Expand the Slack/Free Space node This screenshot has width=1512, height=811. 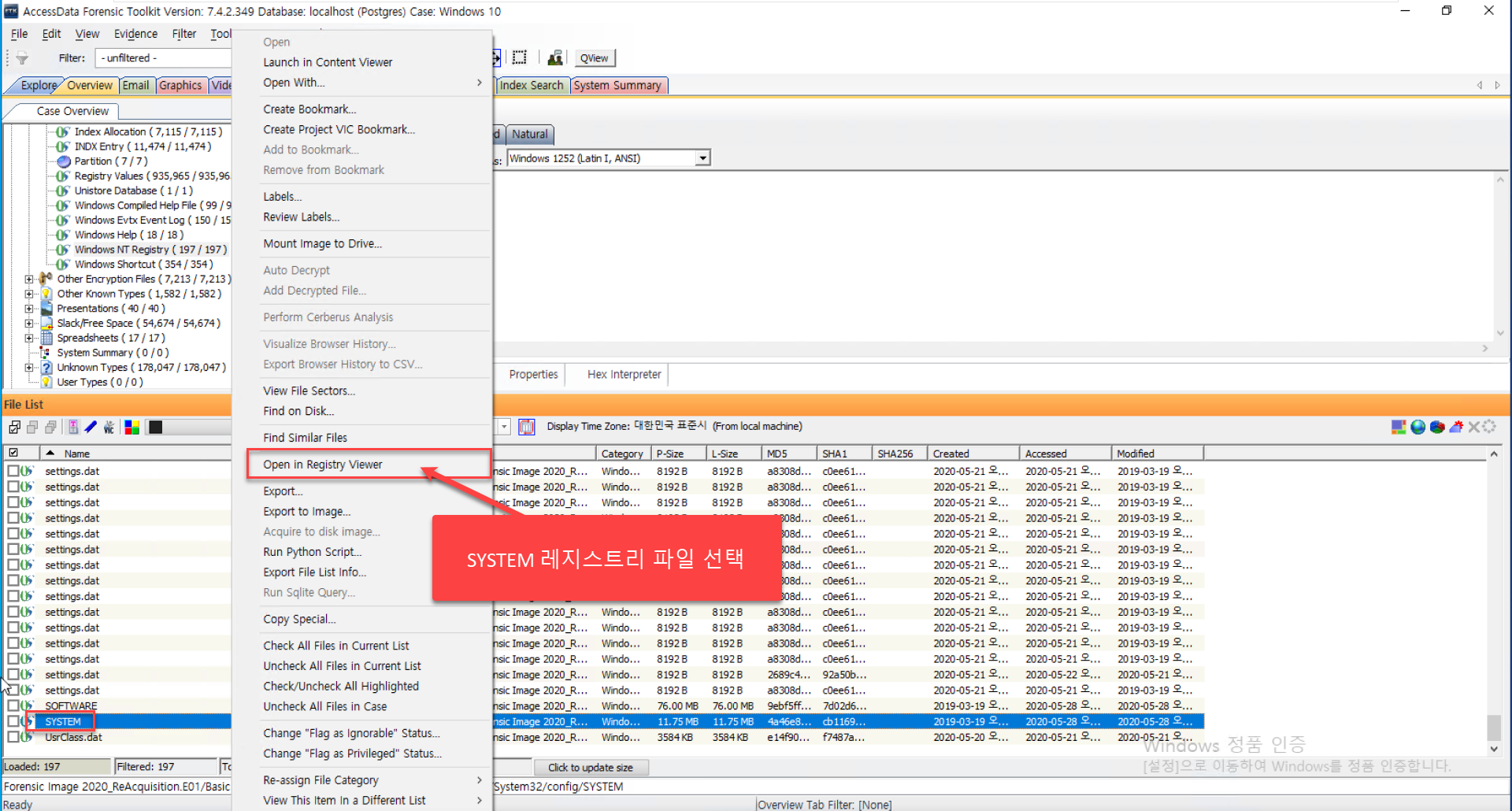tap(29, 324)
